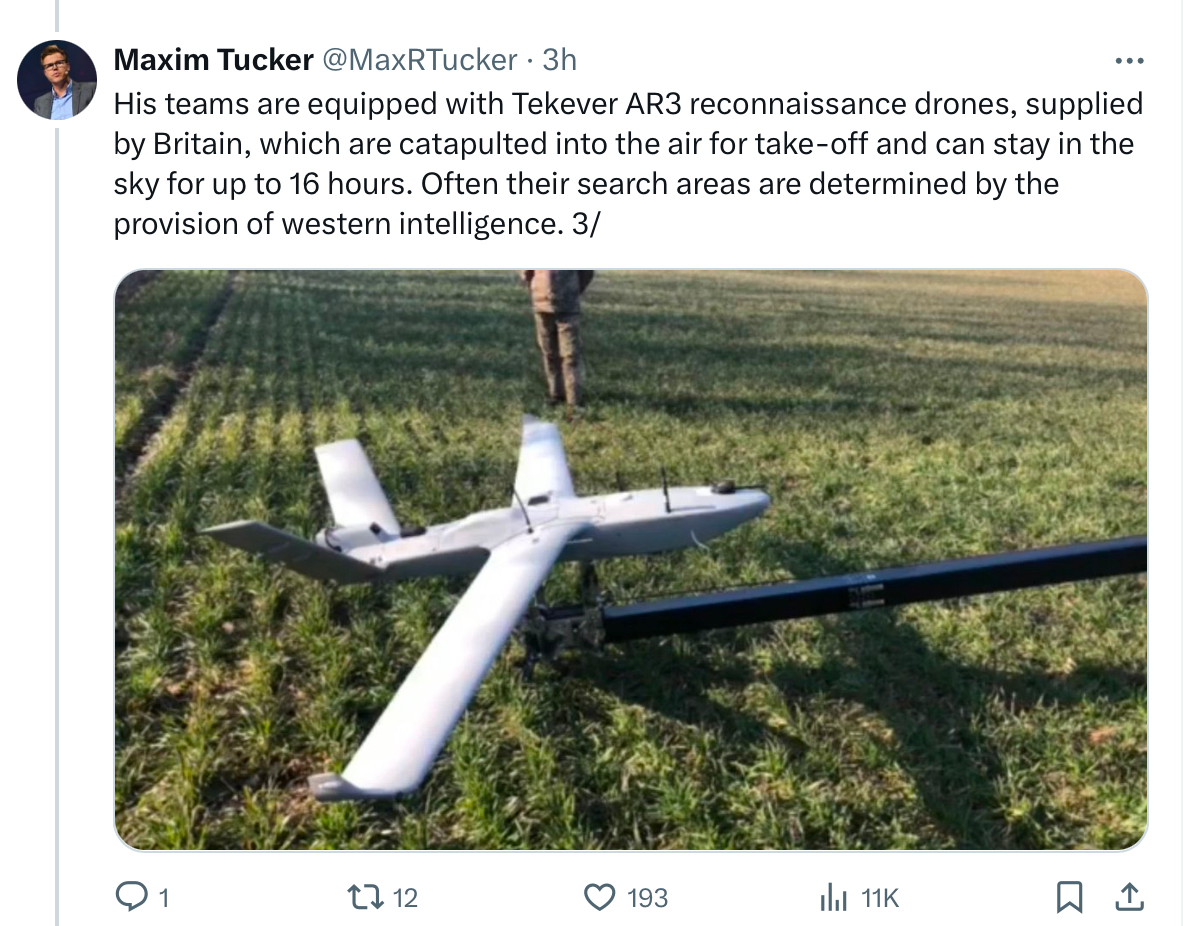Like the tweet with the heart icon

[x=599, y=897]
